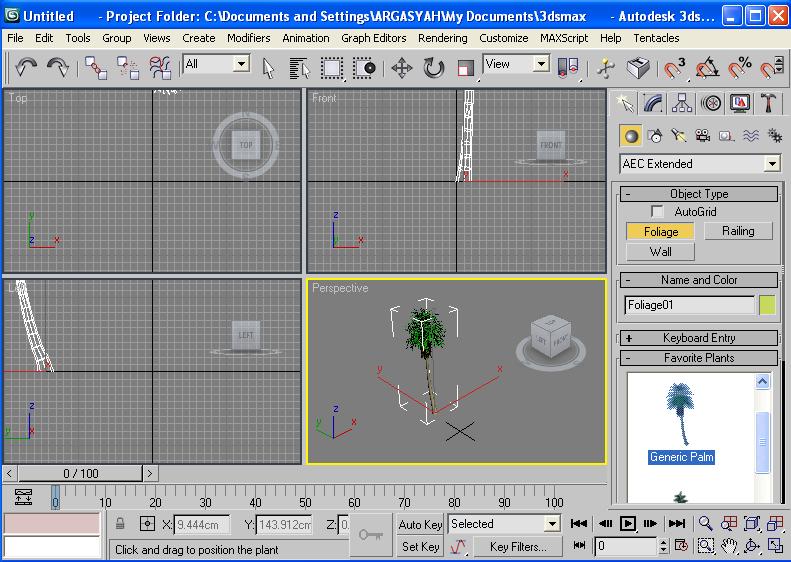Click Favorite Plants list scrollbar
The width and height of the screenshot is (791, 562).
coord(762,442)
